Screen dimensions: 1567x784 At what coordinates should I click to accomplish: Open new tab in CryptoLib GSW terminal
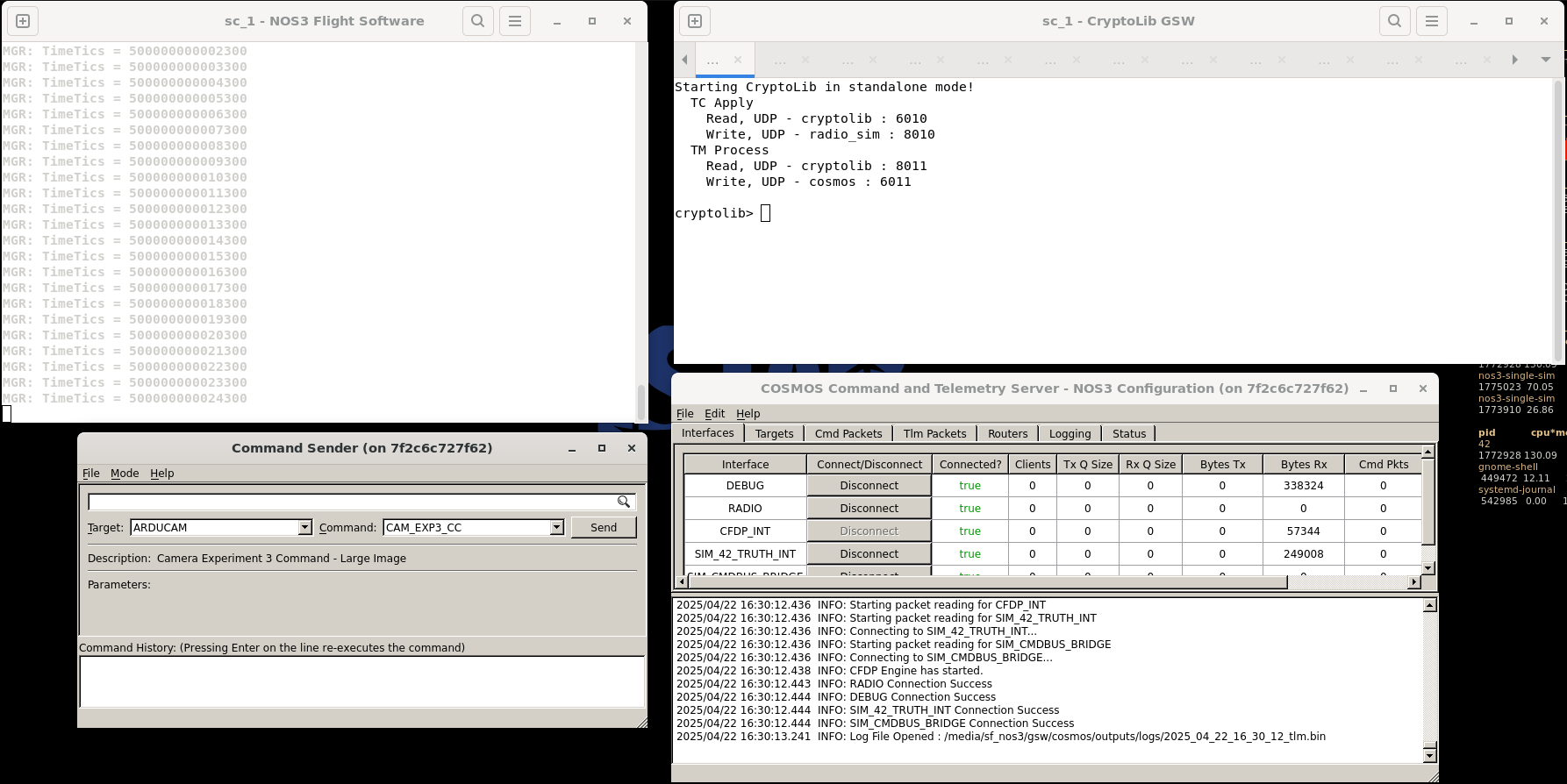click(x=695, y=21)
